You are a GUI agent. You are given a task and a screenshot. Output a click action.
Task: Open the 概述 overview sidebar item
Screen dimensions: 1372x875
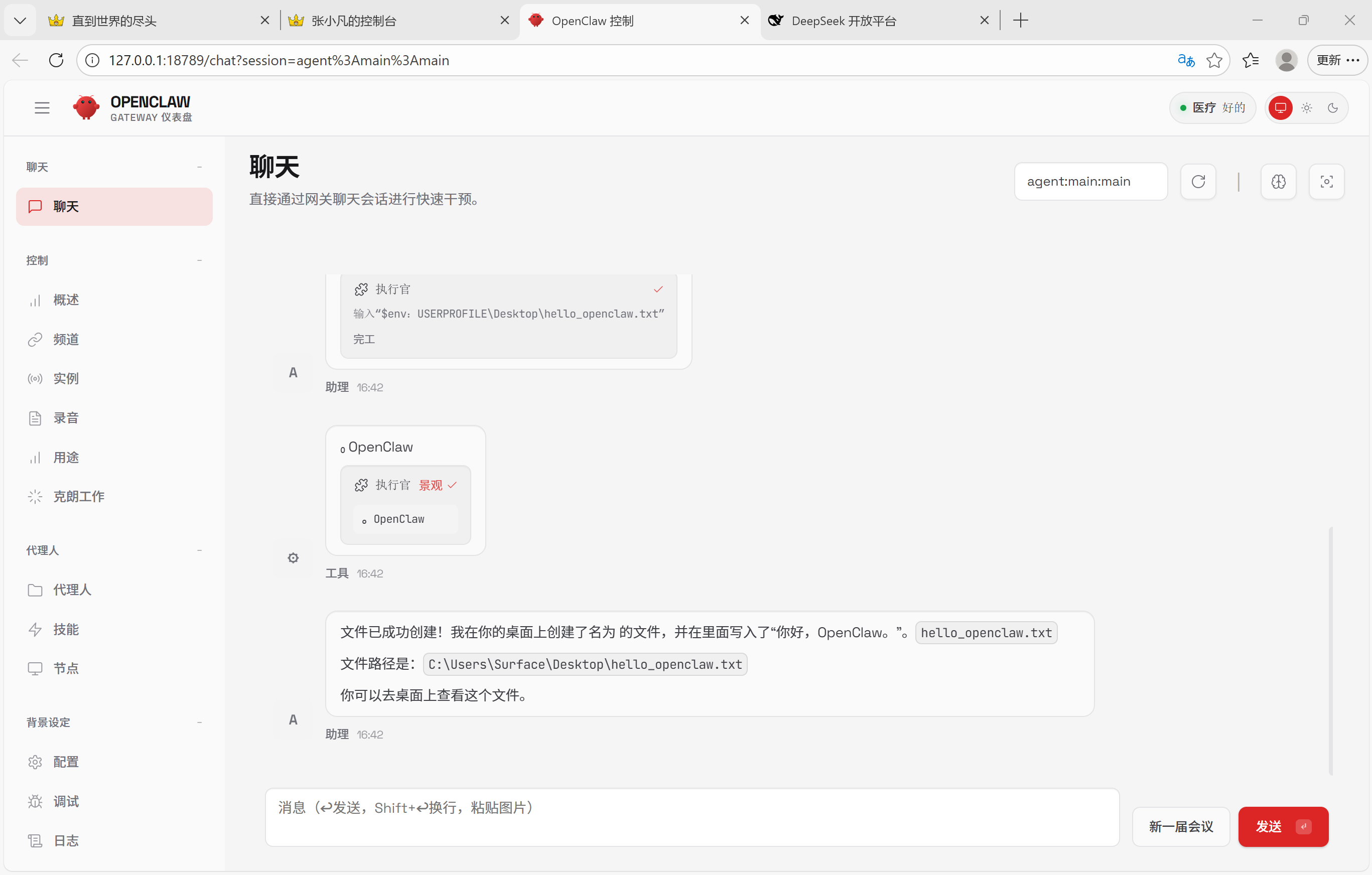pos(66,300)
